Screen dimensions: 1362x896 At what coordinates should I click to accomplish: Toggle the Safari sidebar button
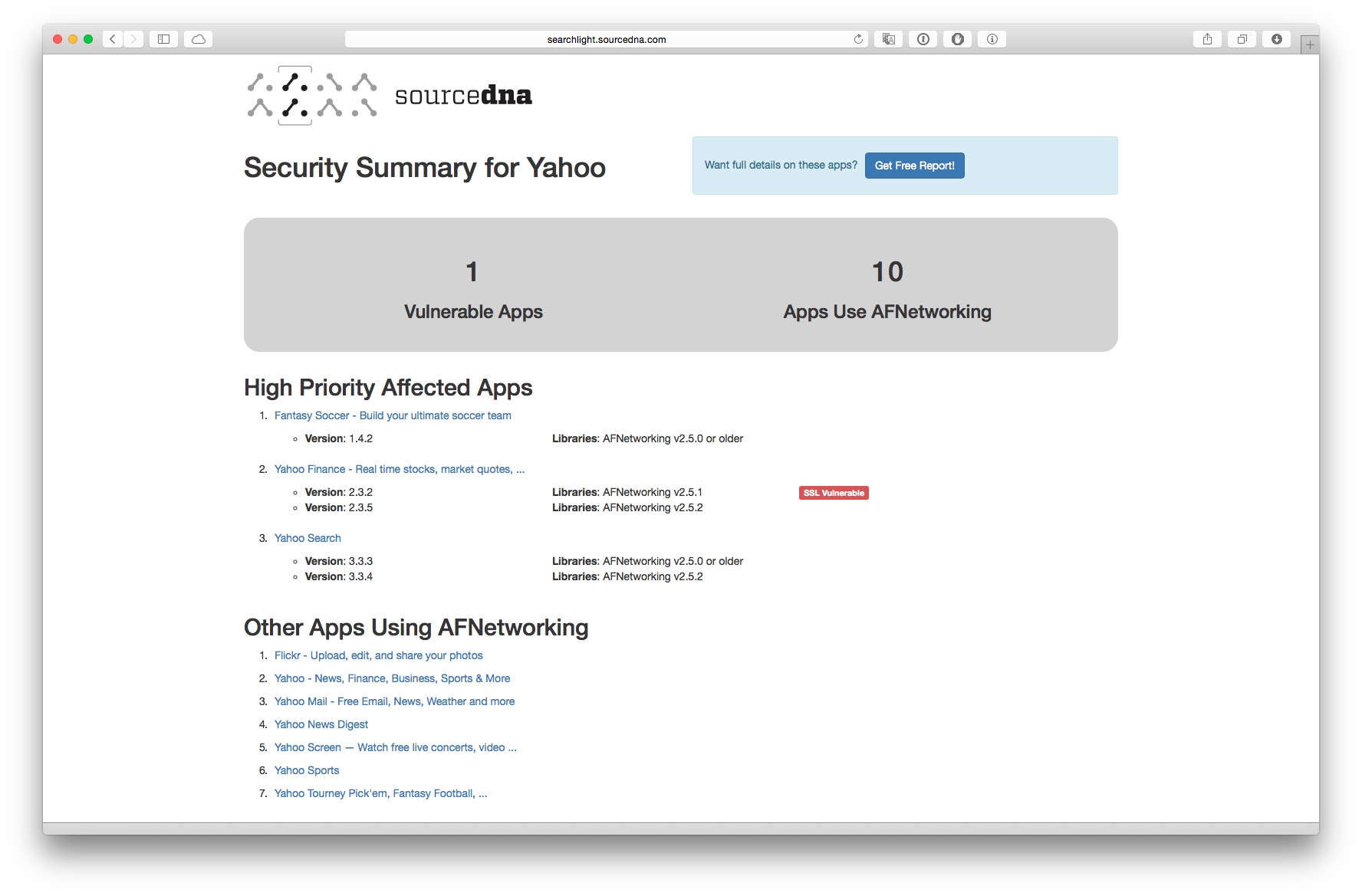pos(163,39)
